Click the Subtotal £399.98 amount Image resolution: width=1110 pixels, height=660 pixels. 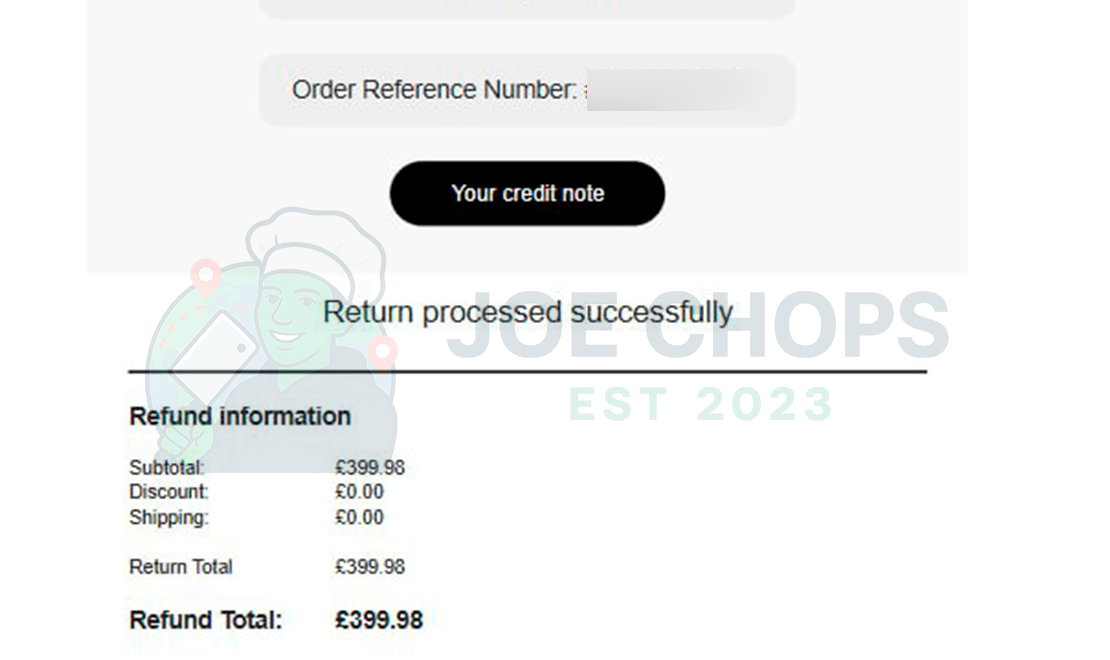point(369,466)
